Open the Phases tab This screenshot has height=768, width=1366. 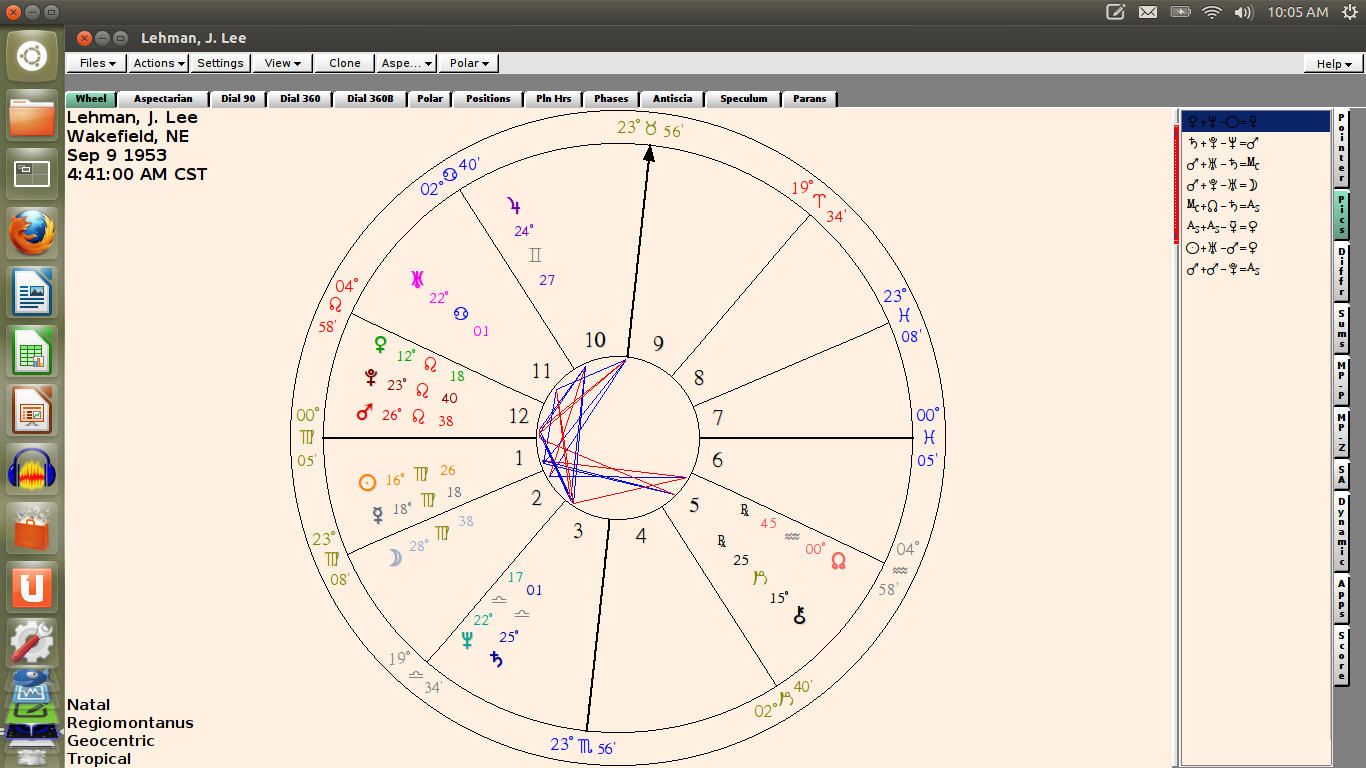point(610,98)
